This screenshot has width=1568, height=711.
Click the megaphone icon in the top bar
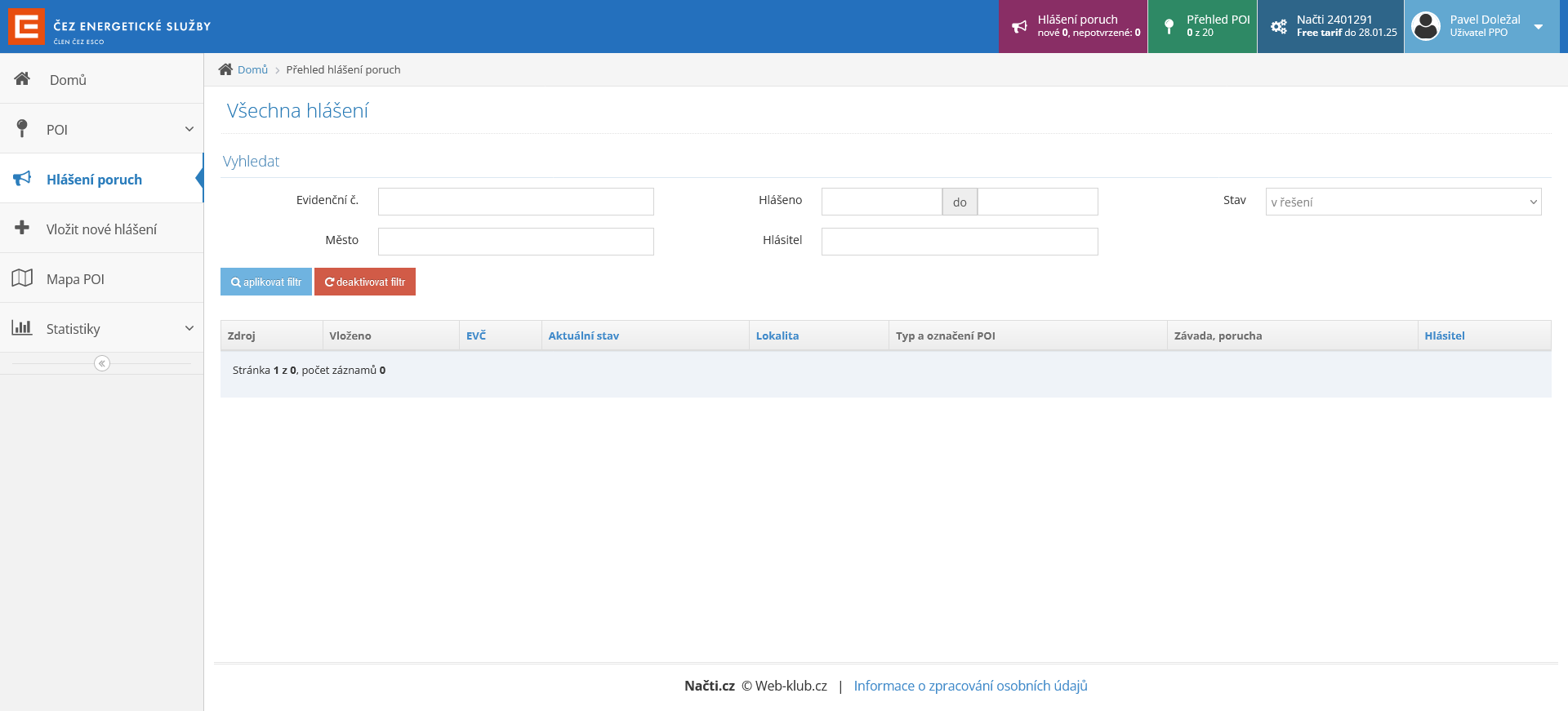click(x=1019, y=27)
